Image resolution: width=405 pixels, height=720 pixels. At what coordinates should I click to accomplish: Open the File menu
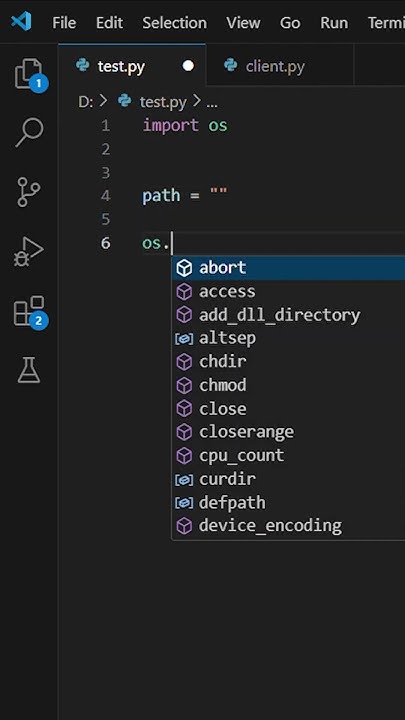64,22
